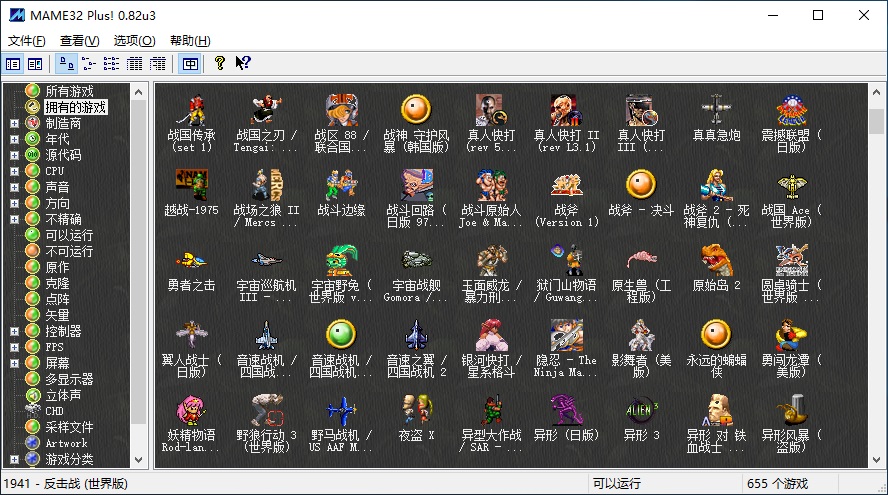Screen dimensions: 888x495
Task: Select the 战区 88 game icon
Action: pyautogui.click(x=341, y=109)
